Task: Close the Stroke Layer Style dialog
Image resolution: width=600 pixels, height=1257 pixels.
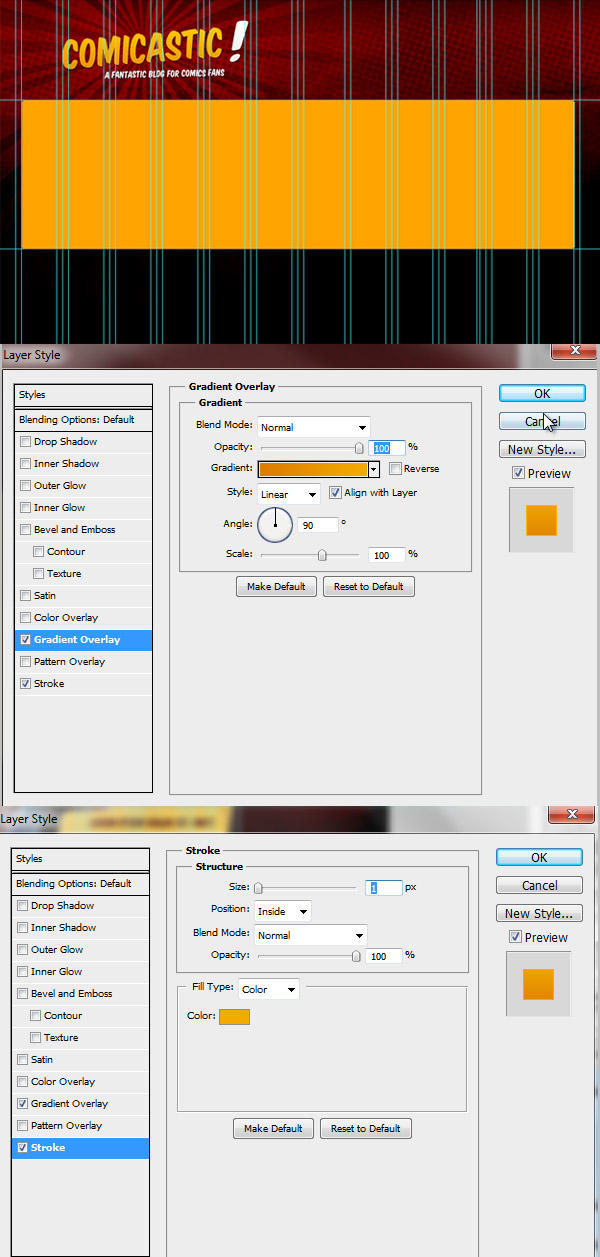Action: [572, 815]
